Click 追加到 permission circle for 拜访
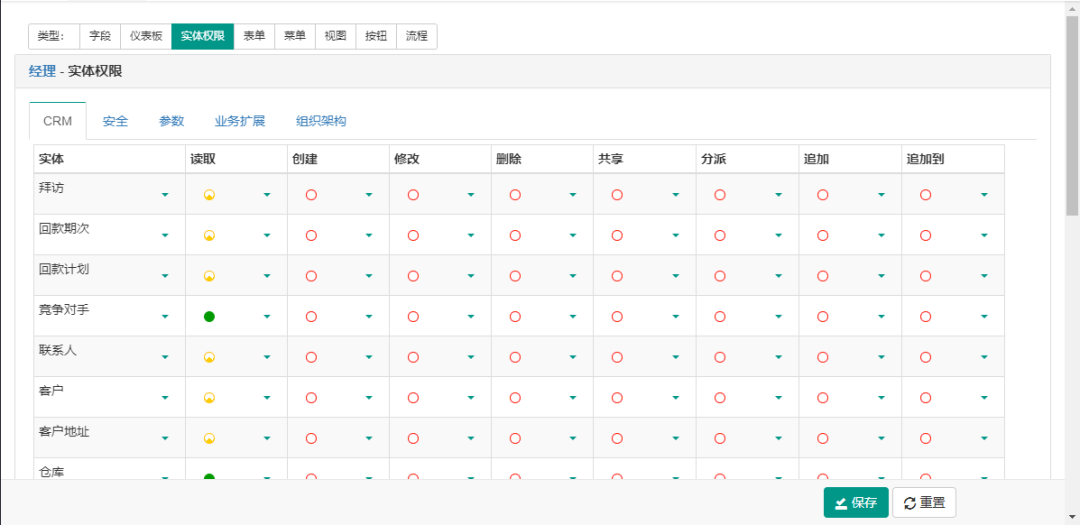This screenshot has height=525, width=1080. [926, 195]
